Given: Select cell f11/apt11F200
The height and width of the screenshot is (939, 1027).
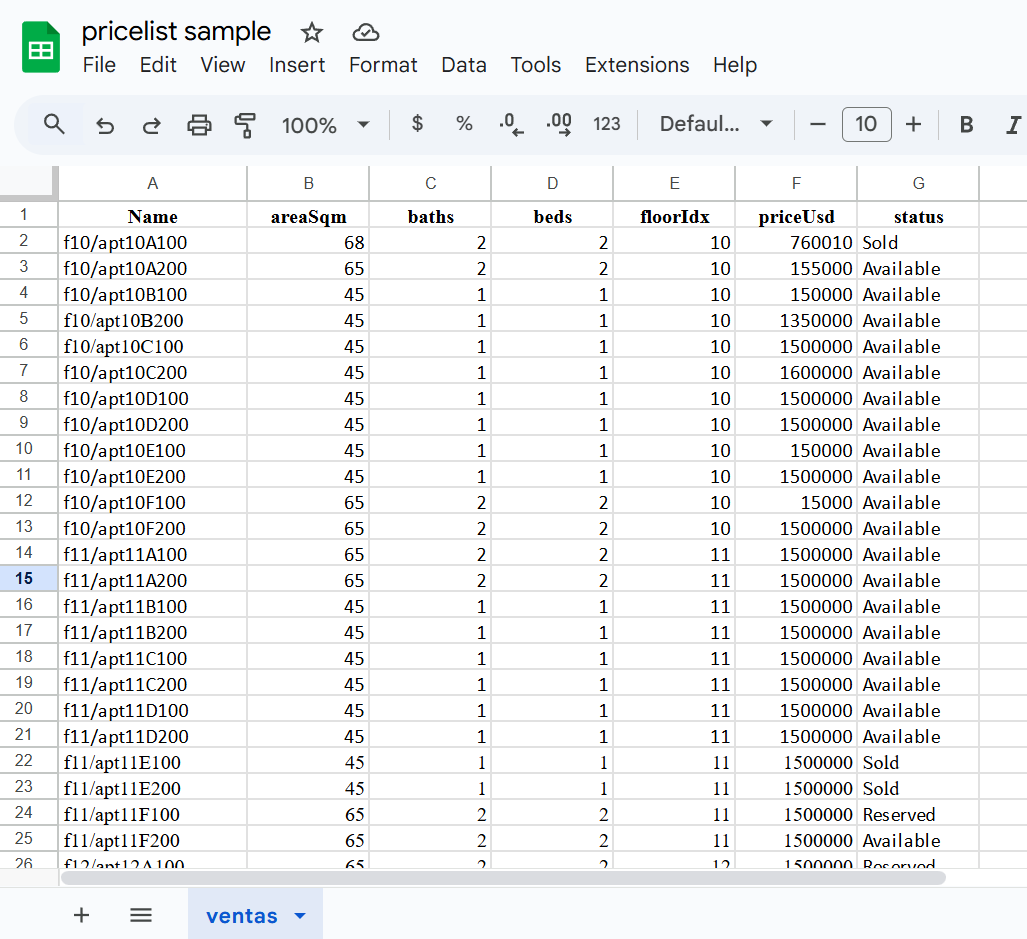Looking at the screenshot, I should point(153,840).
